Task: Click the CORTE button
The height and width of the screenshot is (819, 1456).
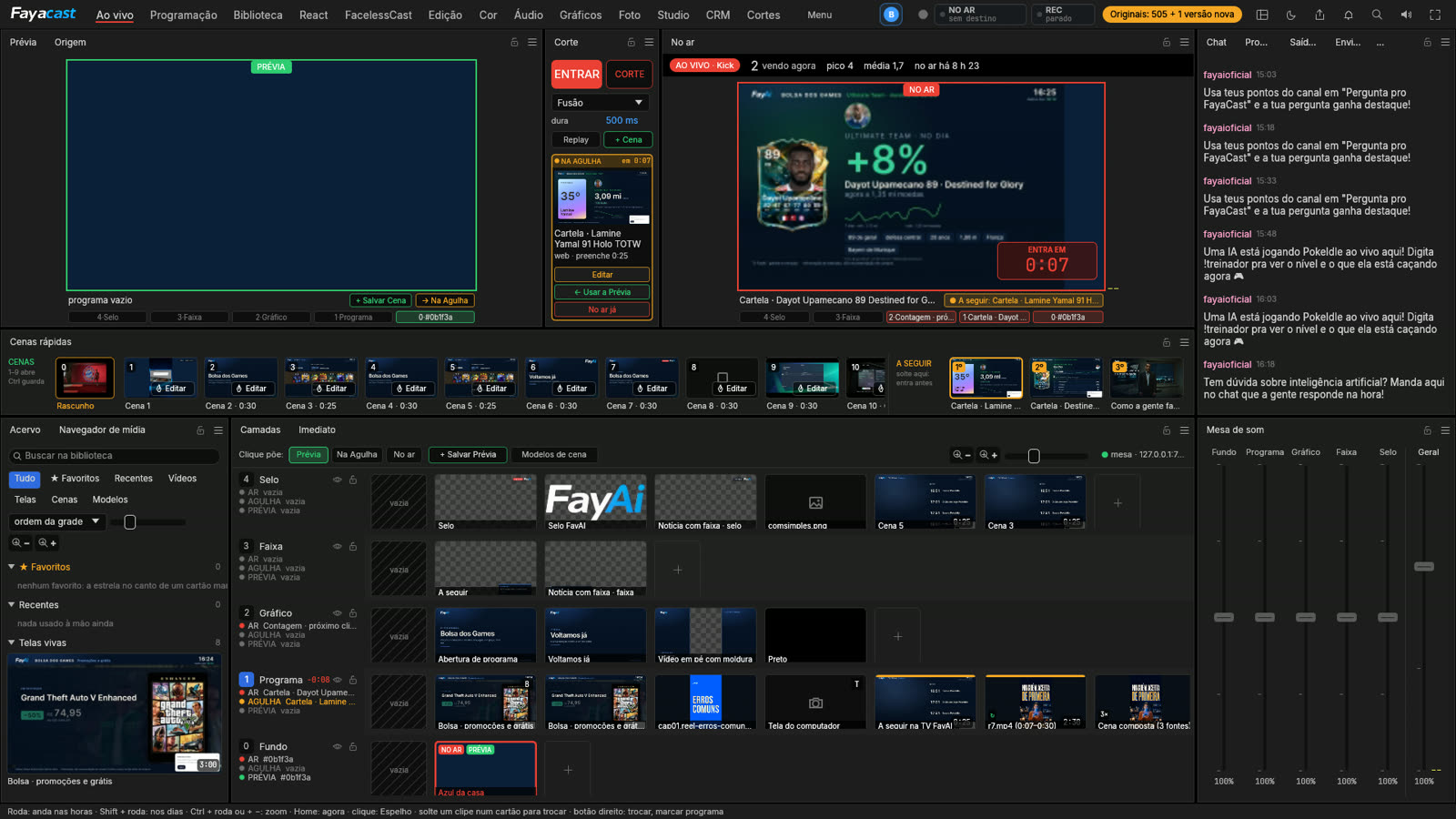Action: [x=630, y=75]
